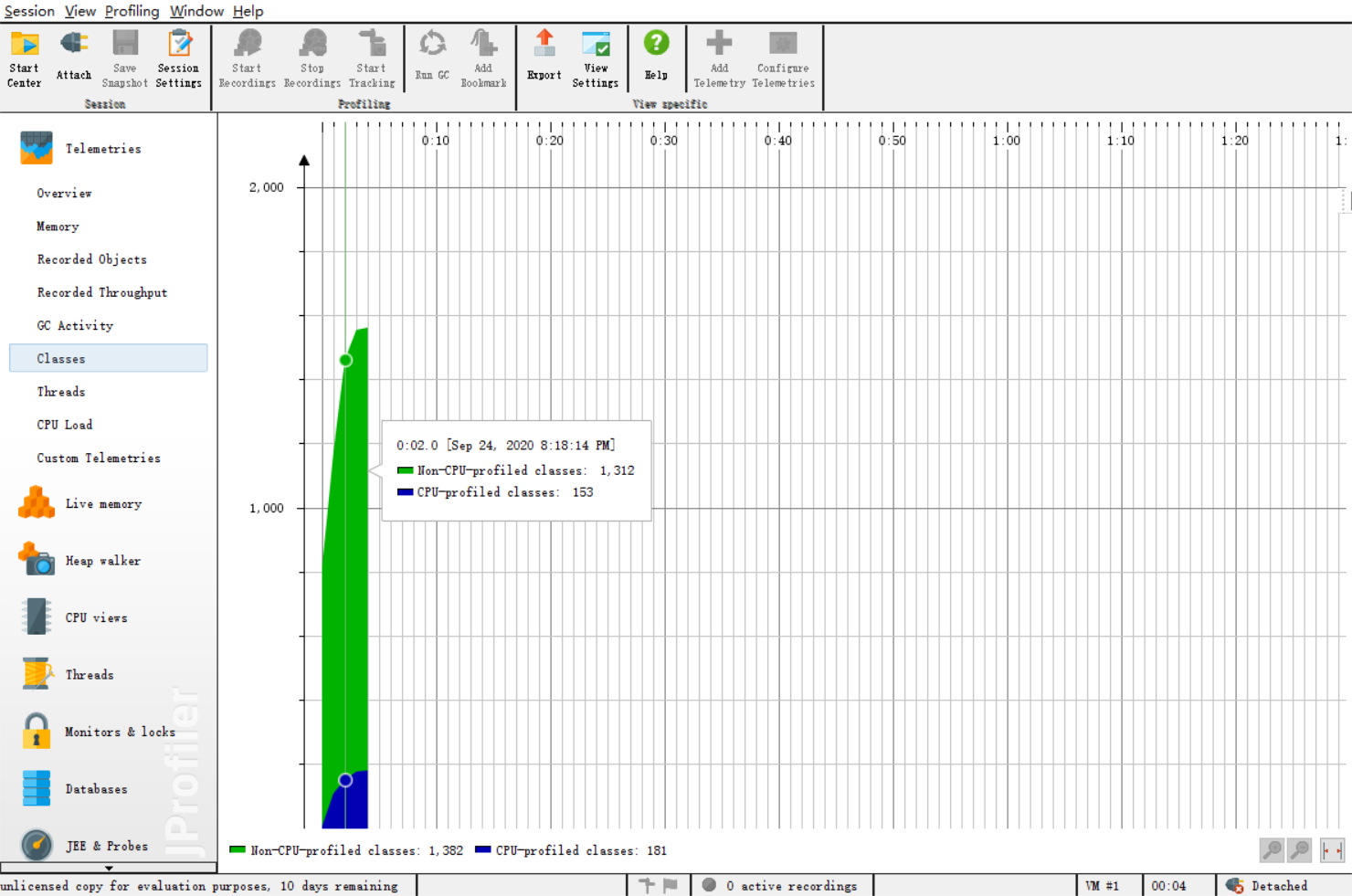Open the Window menu
The width and height of the screenshot is (1352, 896).
pos(196,11)
